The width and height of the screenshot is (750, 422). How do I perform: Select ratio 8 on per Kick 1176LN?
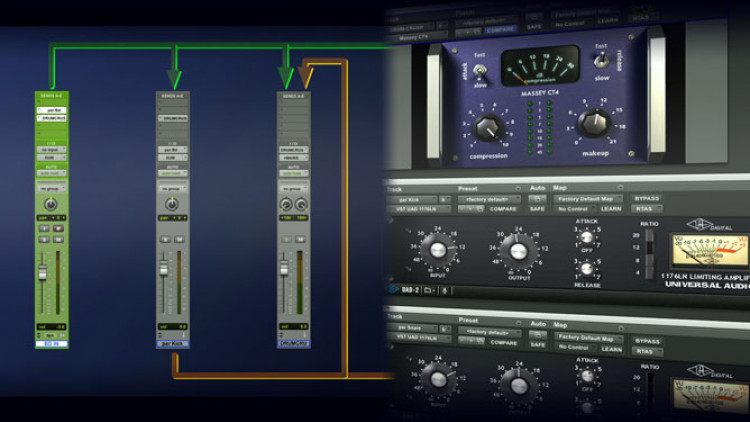coord(649,261)
